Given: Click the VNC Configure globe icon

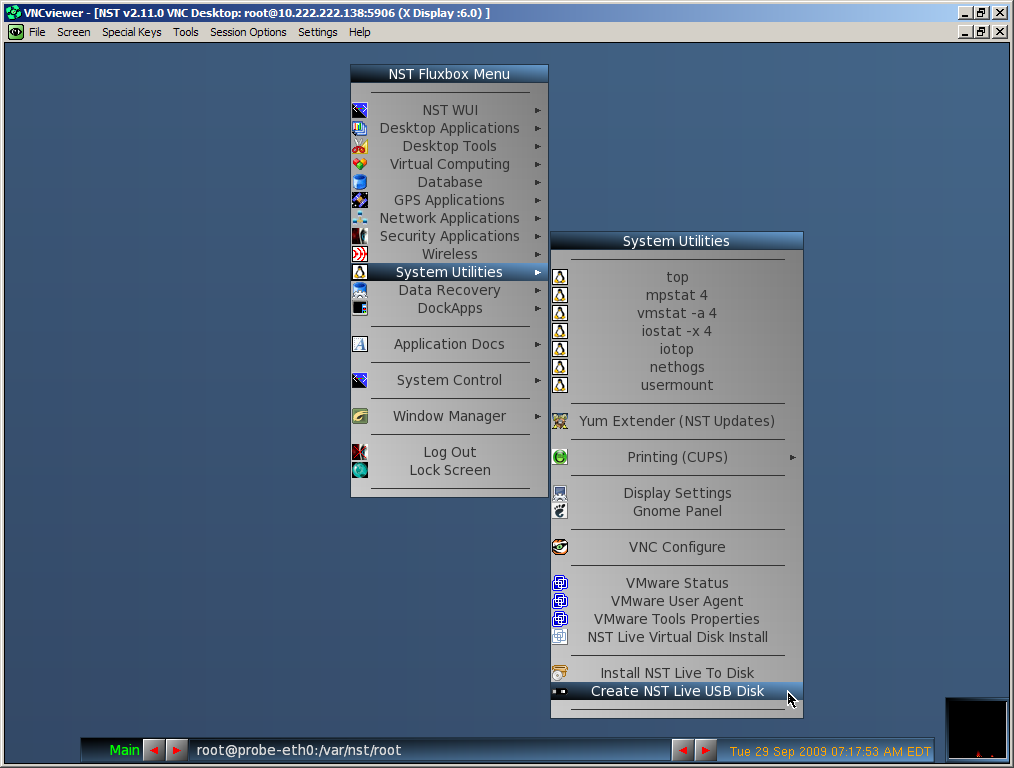Looking at the screenshot, I should (560, 547).
